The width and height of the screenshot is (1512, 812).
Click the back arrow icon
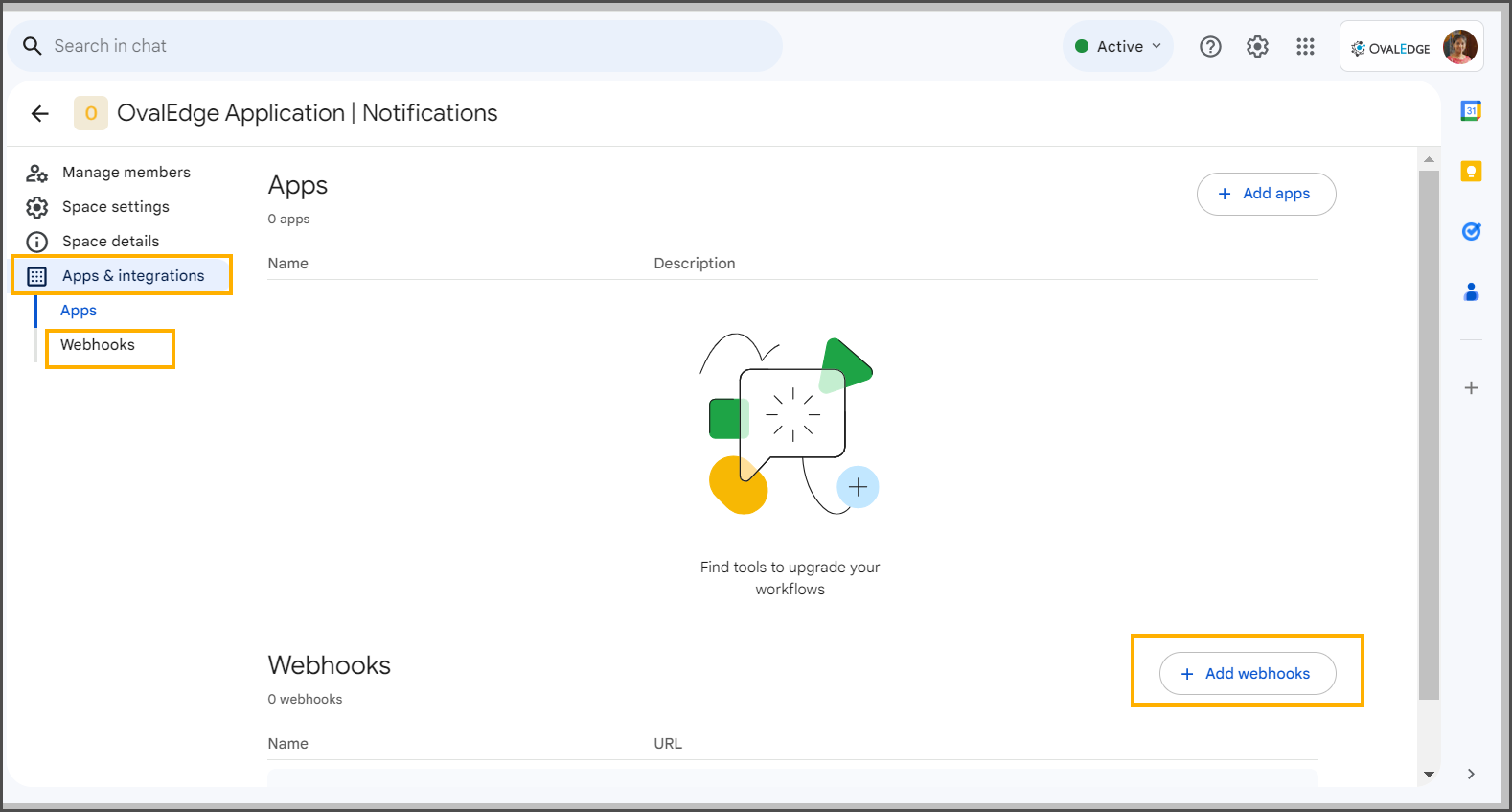coord(39,113)
